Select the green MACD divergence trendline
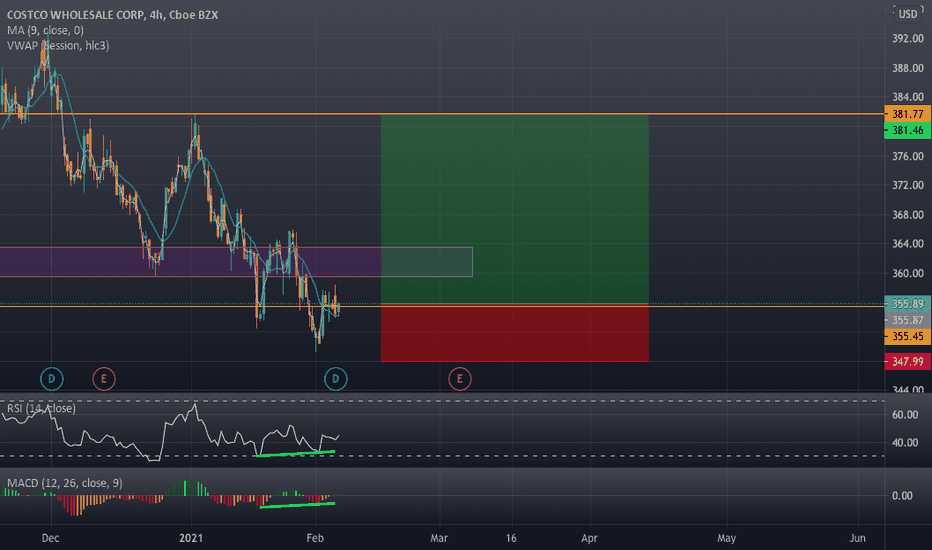The width and height of the screenshot is (932, 550). [x=298, y=505]
